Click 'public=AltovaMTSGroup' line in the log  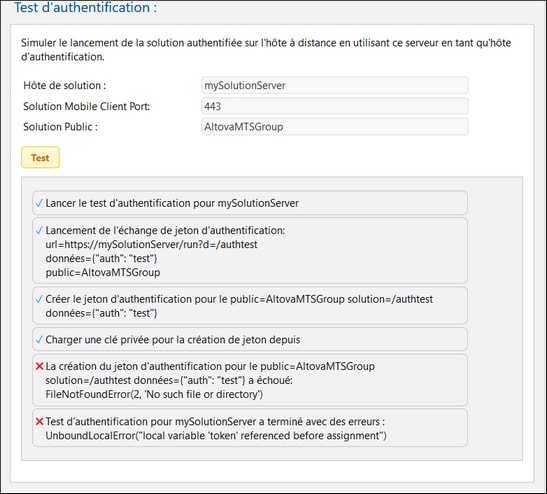(x=103, y=272)
